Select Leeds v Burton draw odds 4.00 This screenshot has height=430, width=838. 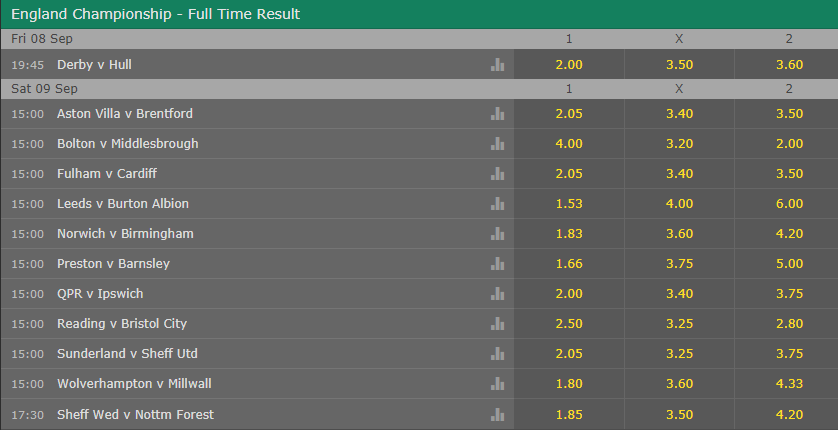click(x=679, y=204)
